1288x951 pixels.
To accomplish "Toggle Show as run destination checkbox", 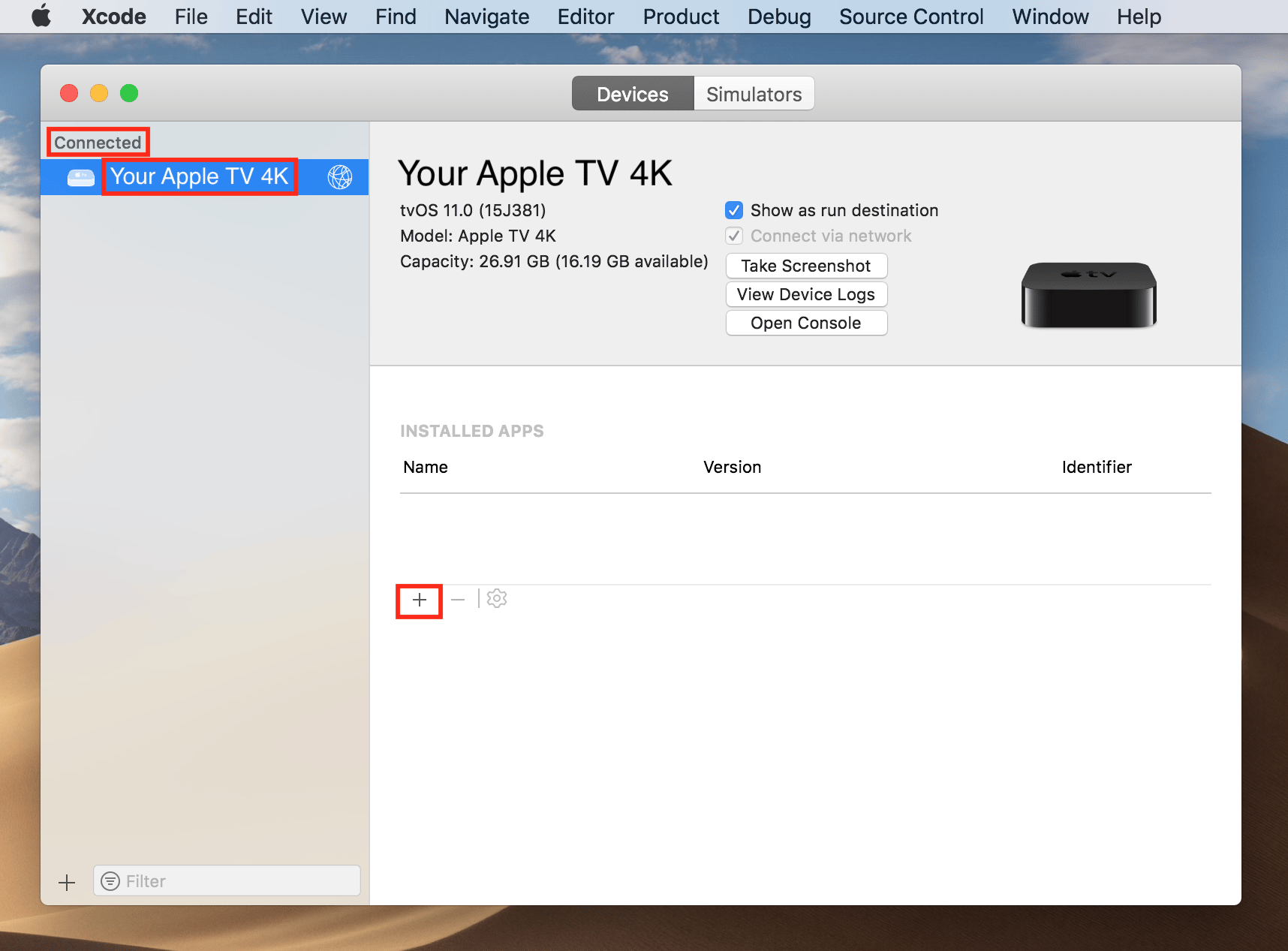I will 734,210.
